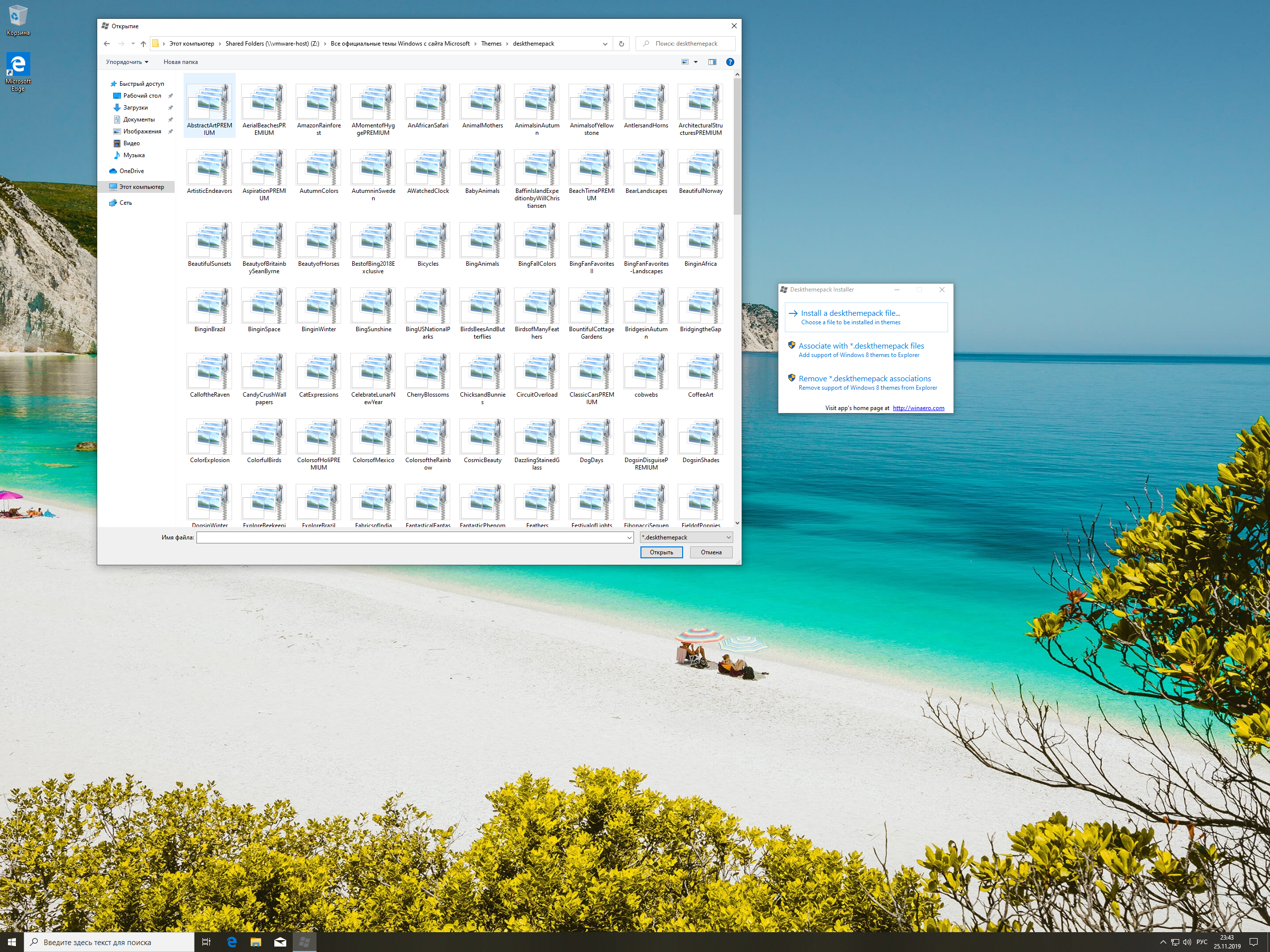Select the BeautifulNorway theme file
The image size is (1270, 952).
click(700, 172)
